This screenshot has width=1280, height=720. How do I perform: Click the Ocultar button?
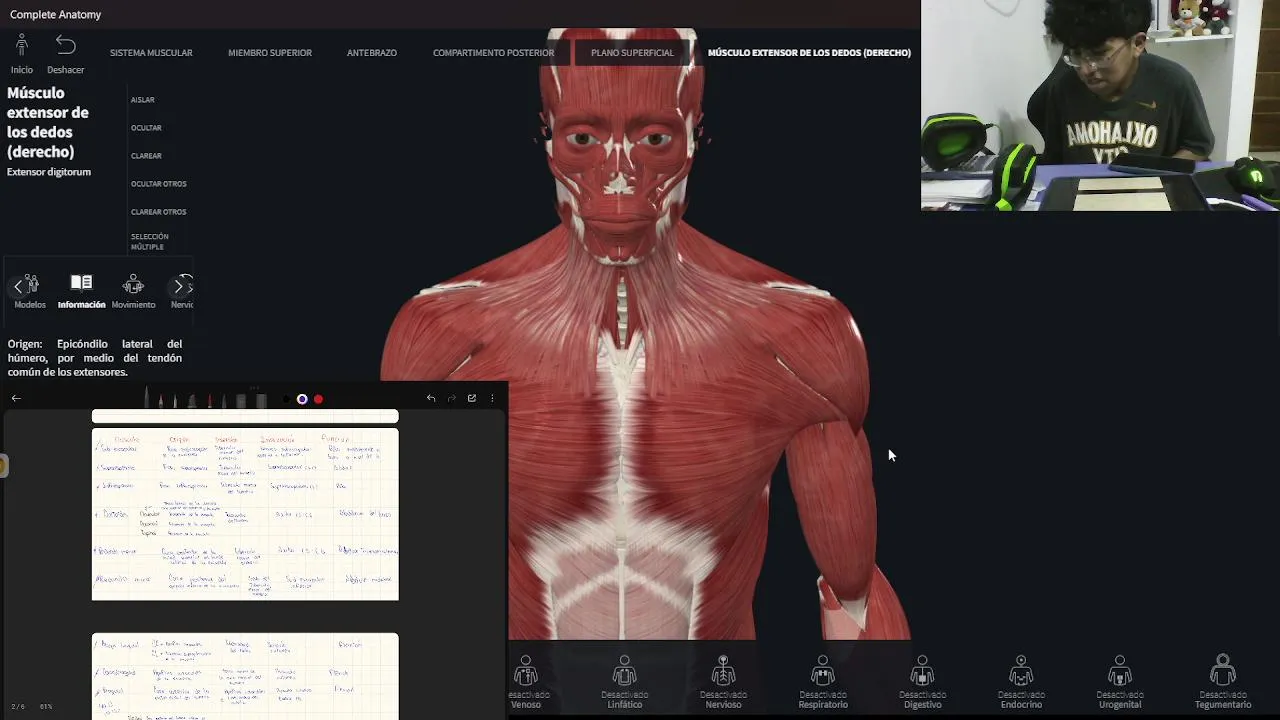(146, 128)
